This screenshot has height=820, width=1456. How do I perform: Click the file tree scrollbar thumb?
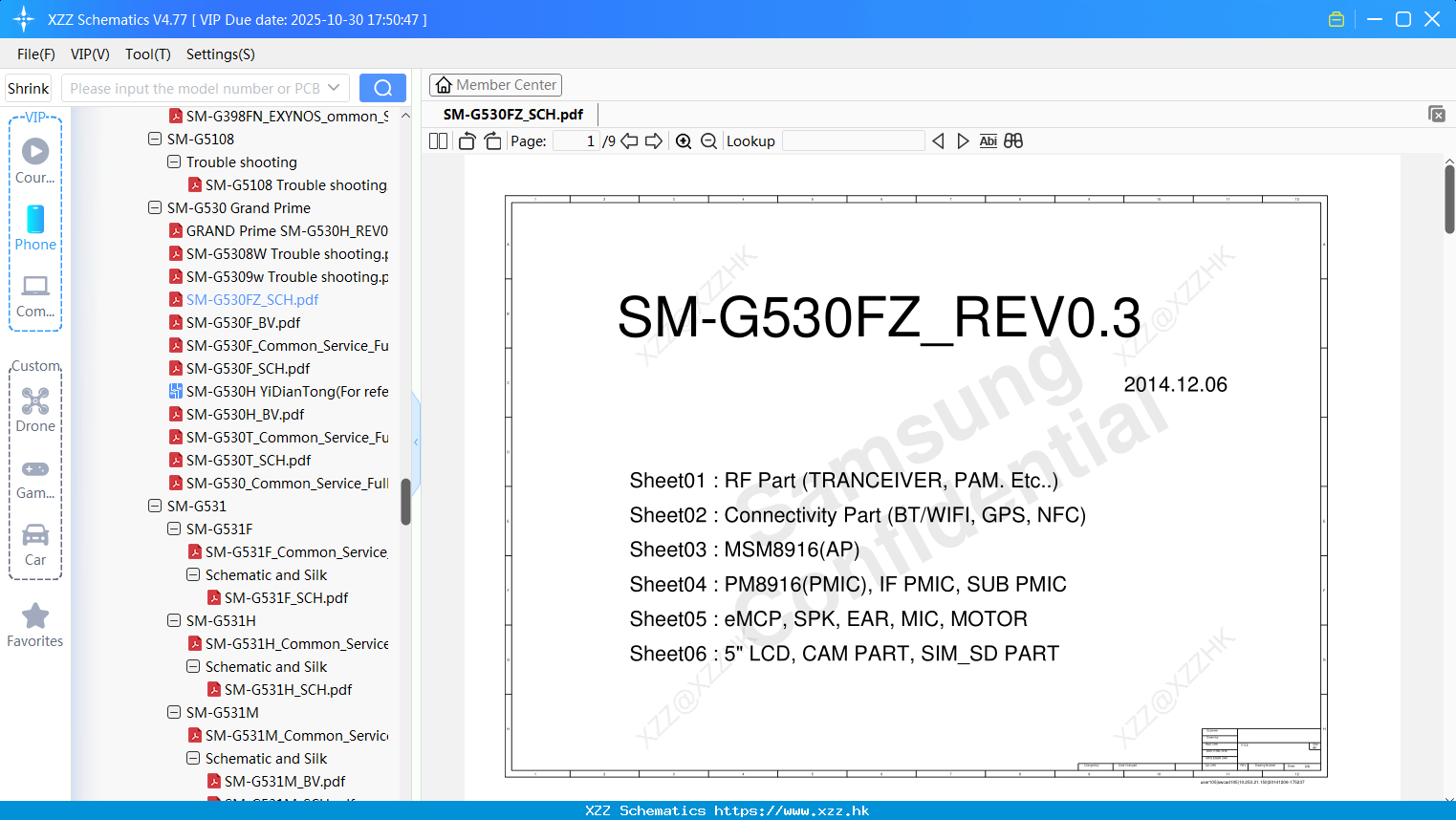click(x=405, y=502)
